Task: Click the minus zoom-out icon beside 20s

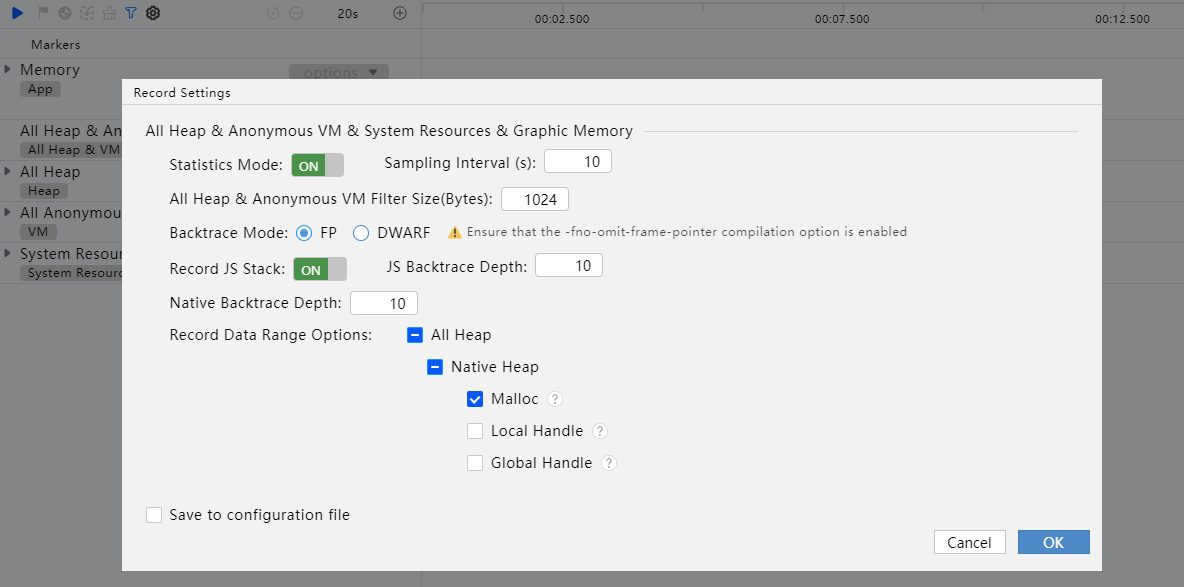Action: [296, 13]
